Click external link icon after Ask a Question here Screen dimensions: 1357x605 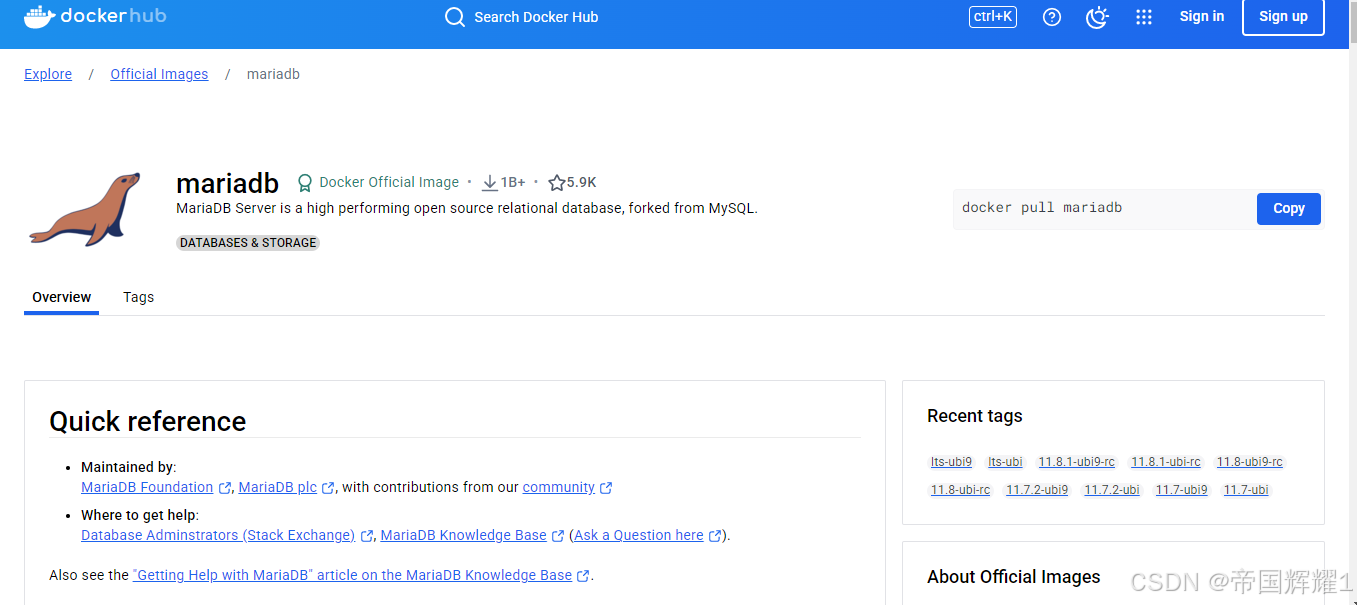tap(715, 536)
